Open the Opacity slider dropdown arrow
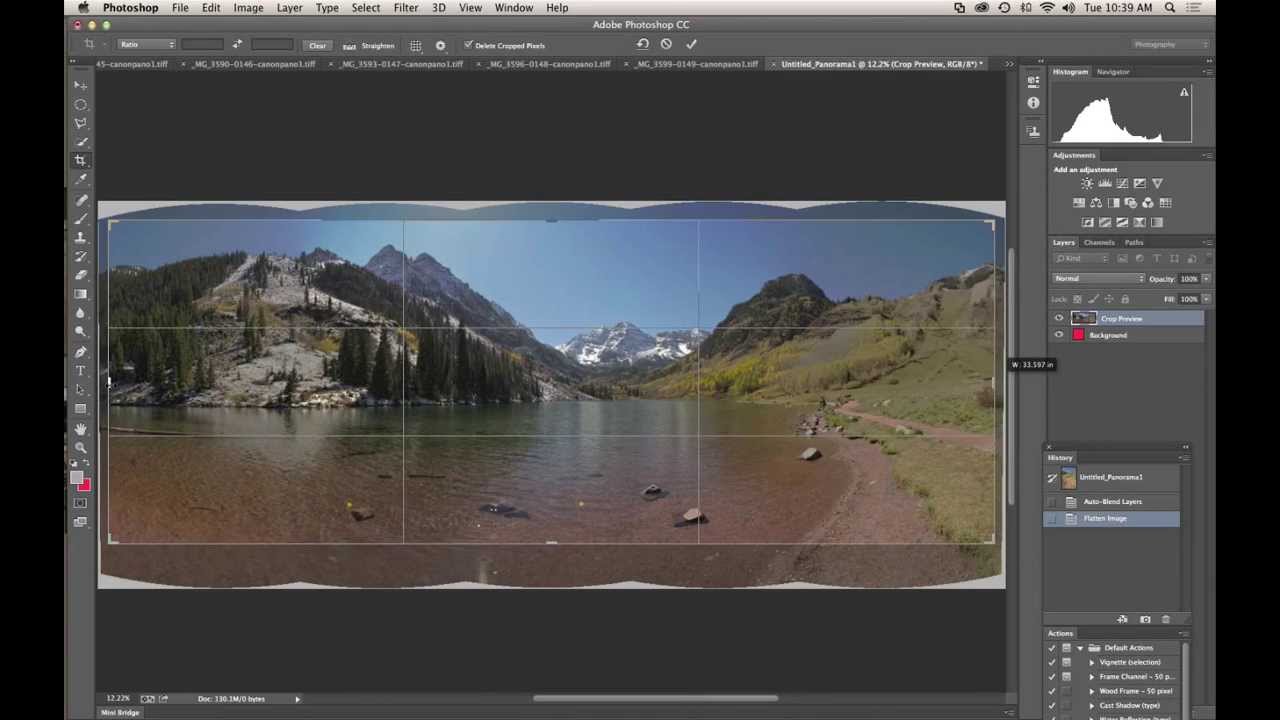The width and height of the screenshot is (1280, 720). [1205, 279]
